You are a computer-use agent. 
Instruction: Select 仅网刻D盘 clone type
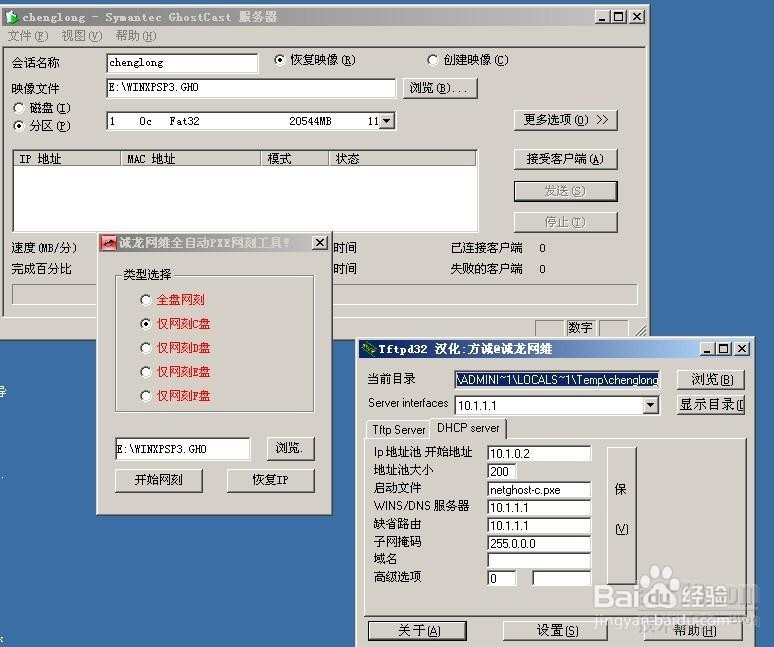pos(175,348)
